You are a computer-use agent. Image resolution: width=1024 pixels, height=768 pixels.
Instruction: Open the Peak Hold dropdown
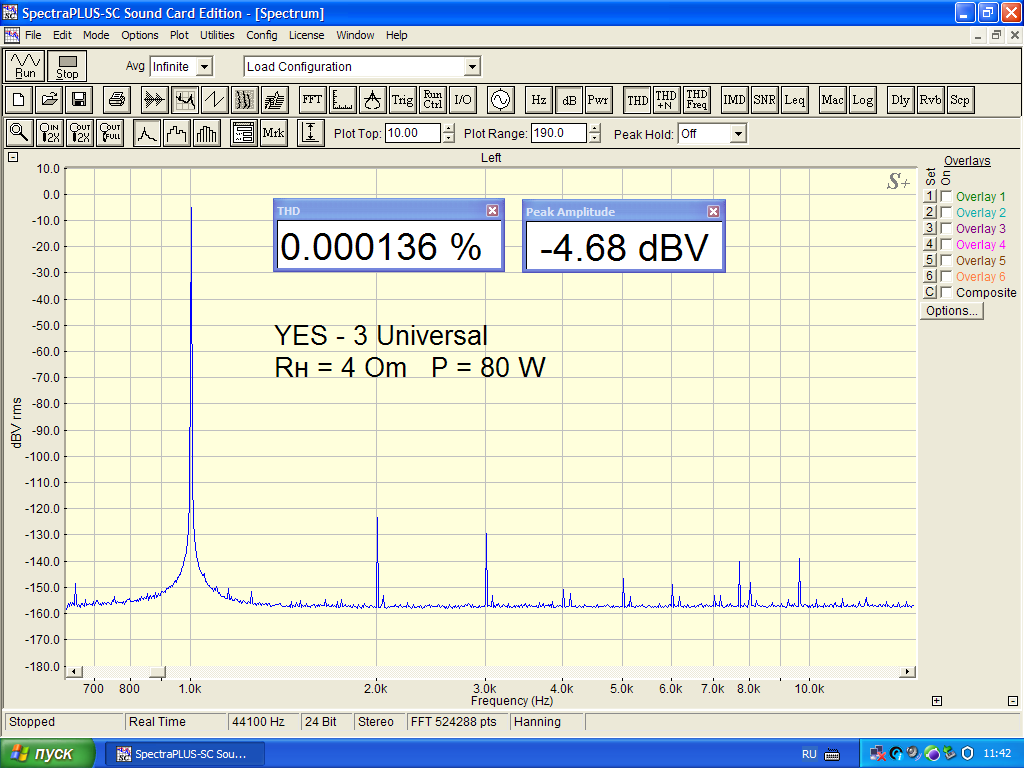pyautogui.click(x=738, y=133)
